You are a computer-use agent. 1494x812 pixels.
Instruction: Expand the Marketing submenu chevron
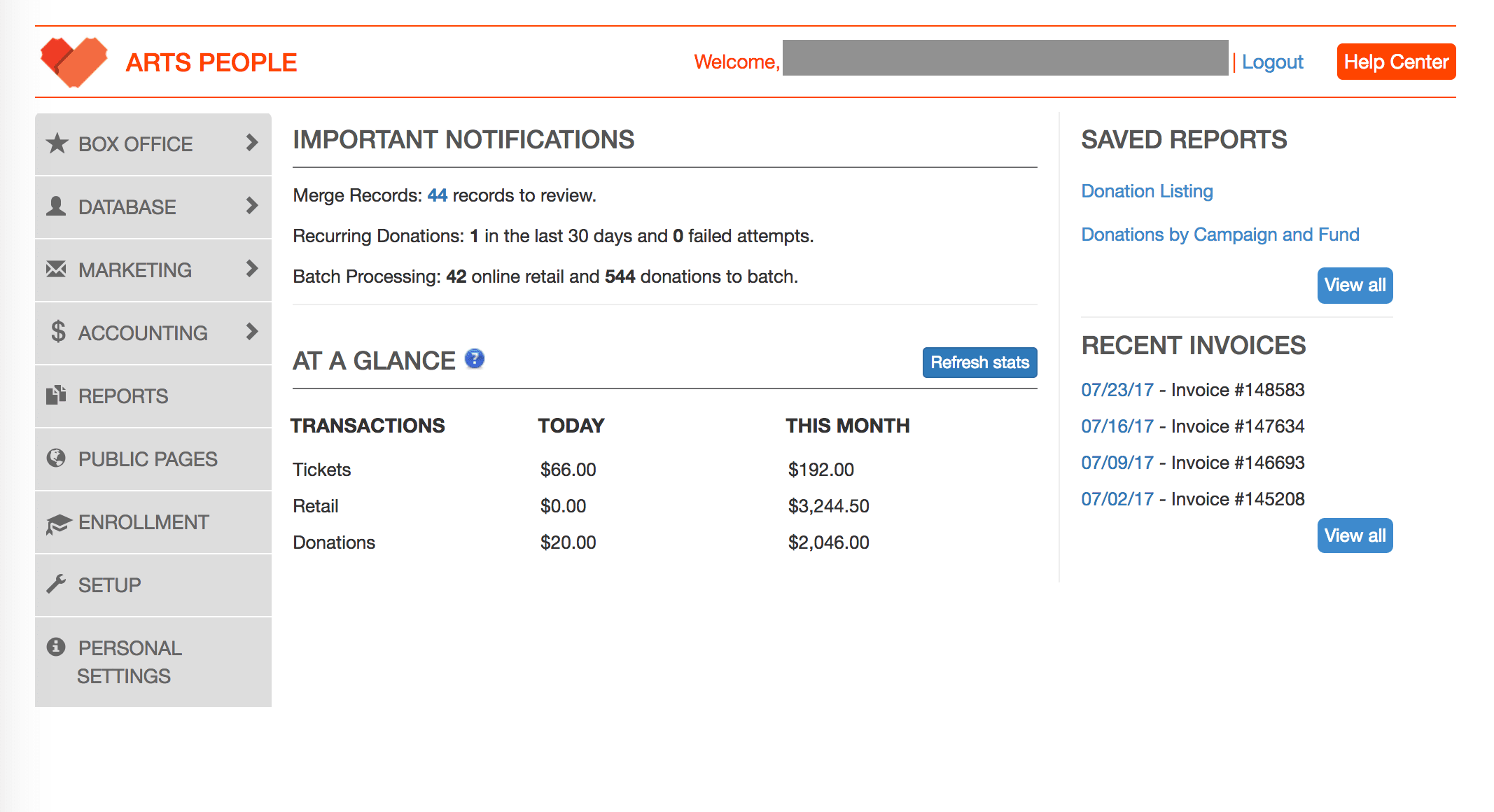(x=252, y=269)
